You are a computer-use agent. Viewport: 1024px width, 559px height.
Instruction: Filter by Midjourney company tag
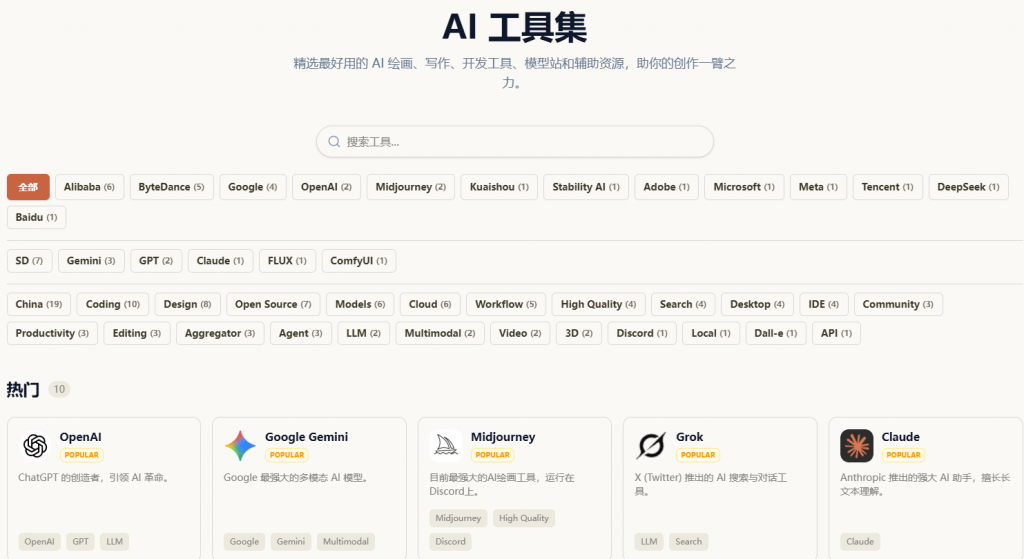(x=411, y=187)
